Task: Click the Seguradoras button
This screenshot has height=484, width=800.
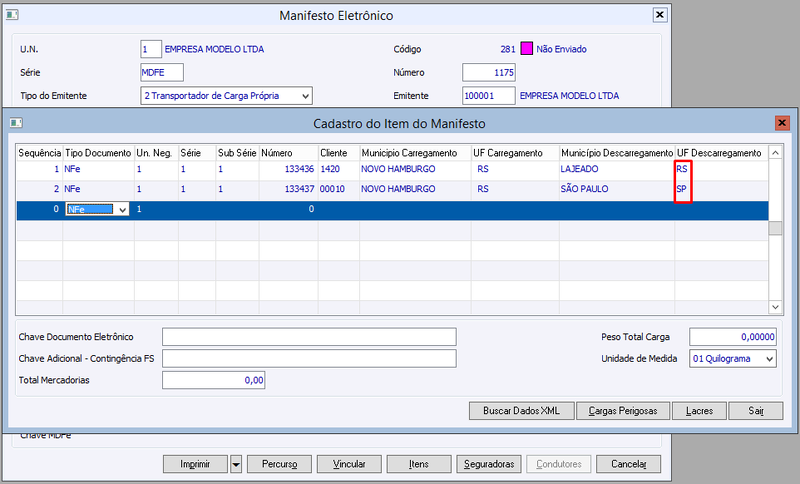Action: 489,465
